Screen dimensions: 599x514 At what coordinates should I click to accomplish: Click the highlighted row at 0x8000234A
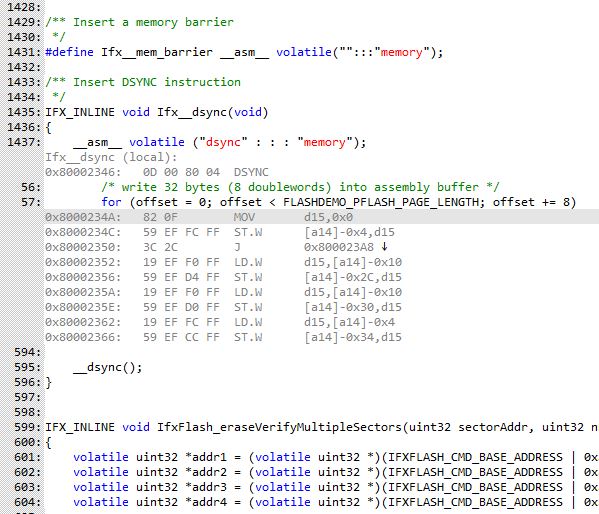(322, 217)
